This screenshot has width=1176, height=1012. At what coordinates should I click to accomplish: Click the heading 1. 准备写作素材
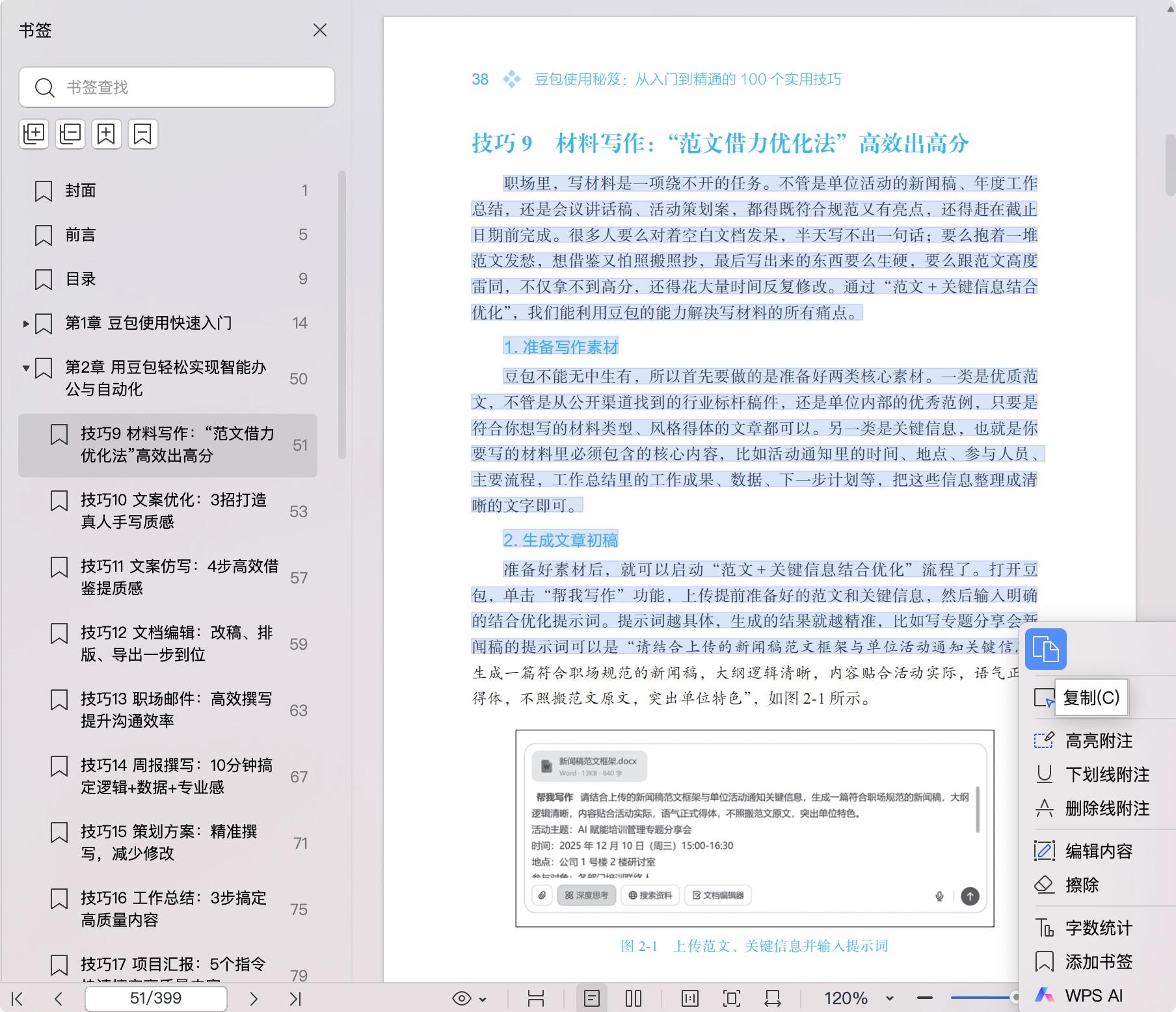coord(561,347)
